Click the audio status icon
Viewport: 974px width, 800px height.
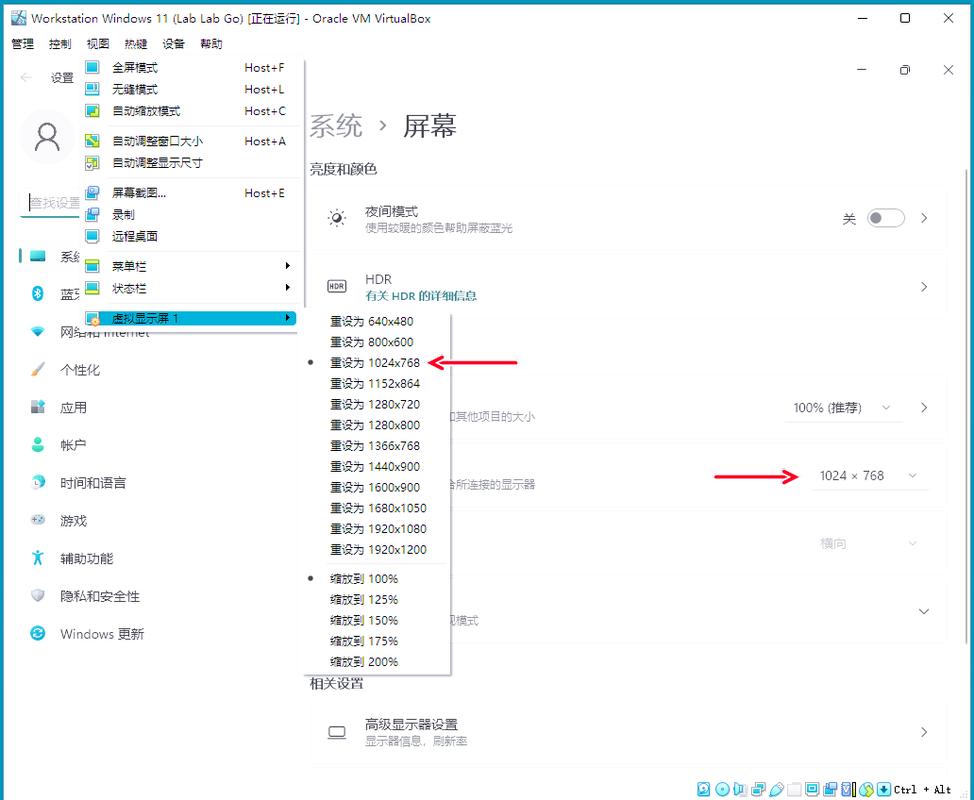(x=739, y=789)
